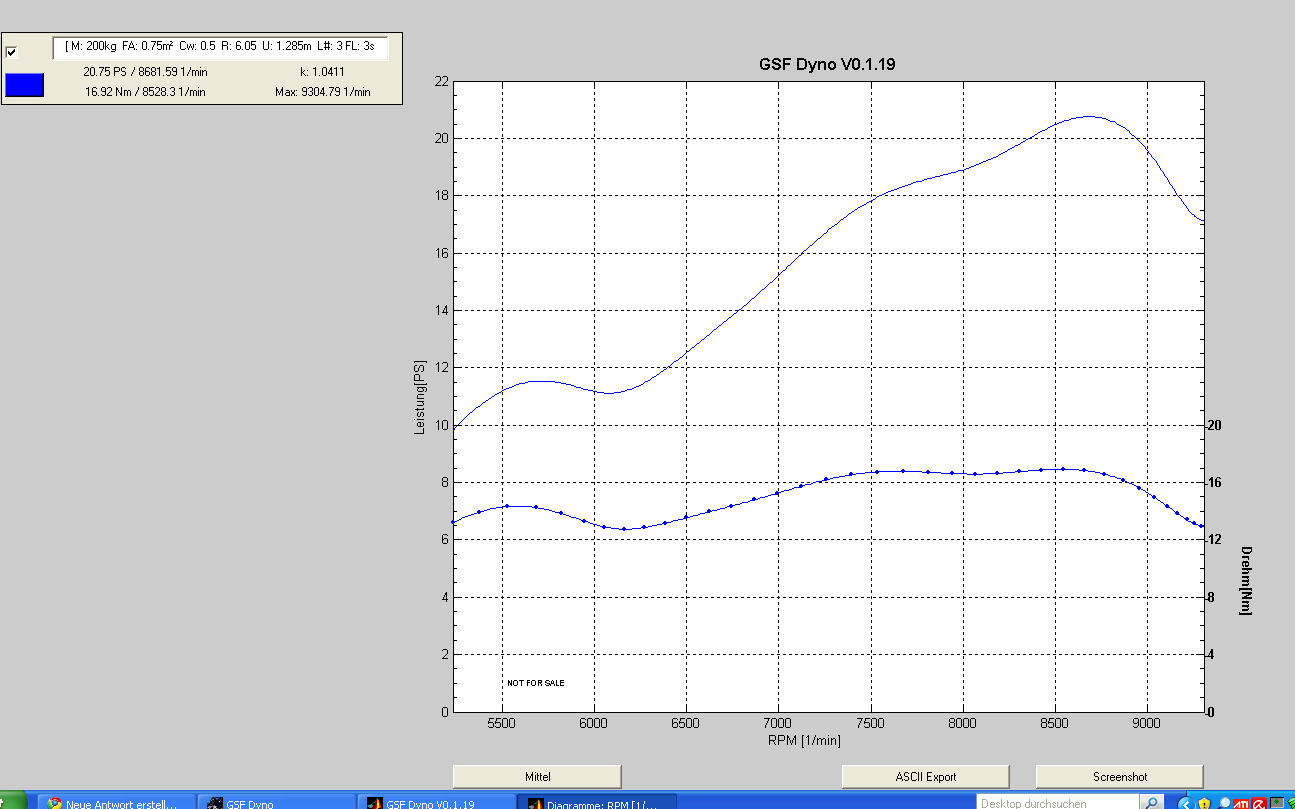Click the desktop search magnifier button
Viewport: 1295px width, 809px height.
tap(1152, 803)
